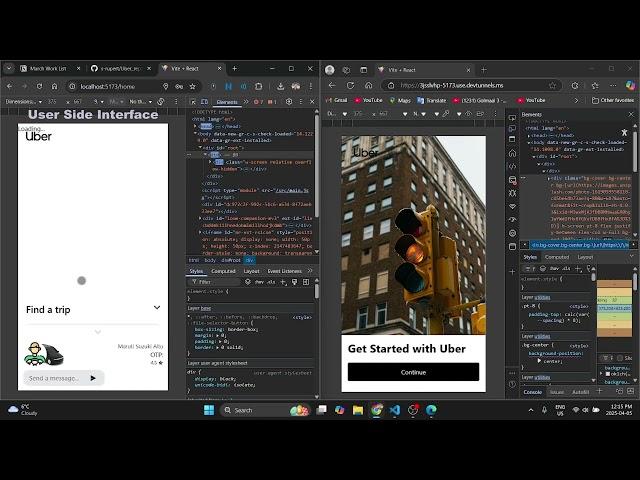Screen dimensions: 640x480
Task: Open Chrome's downloads icon
Action: click(x=280, y=86)
